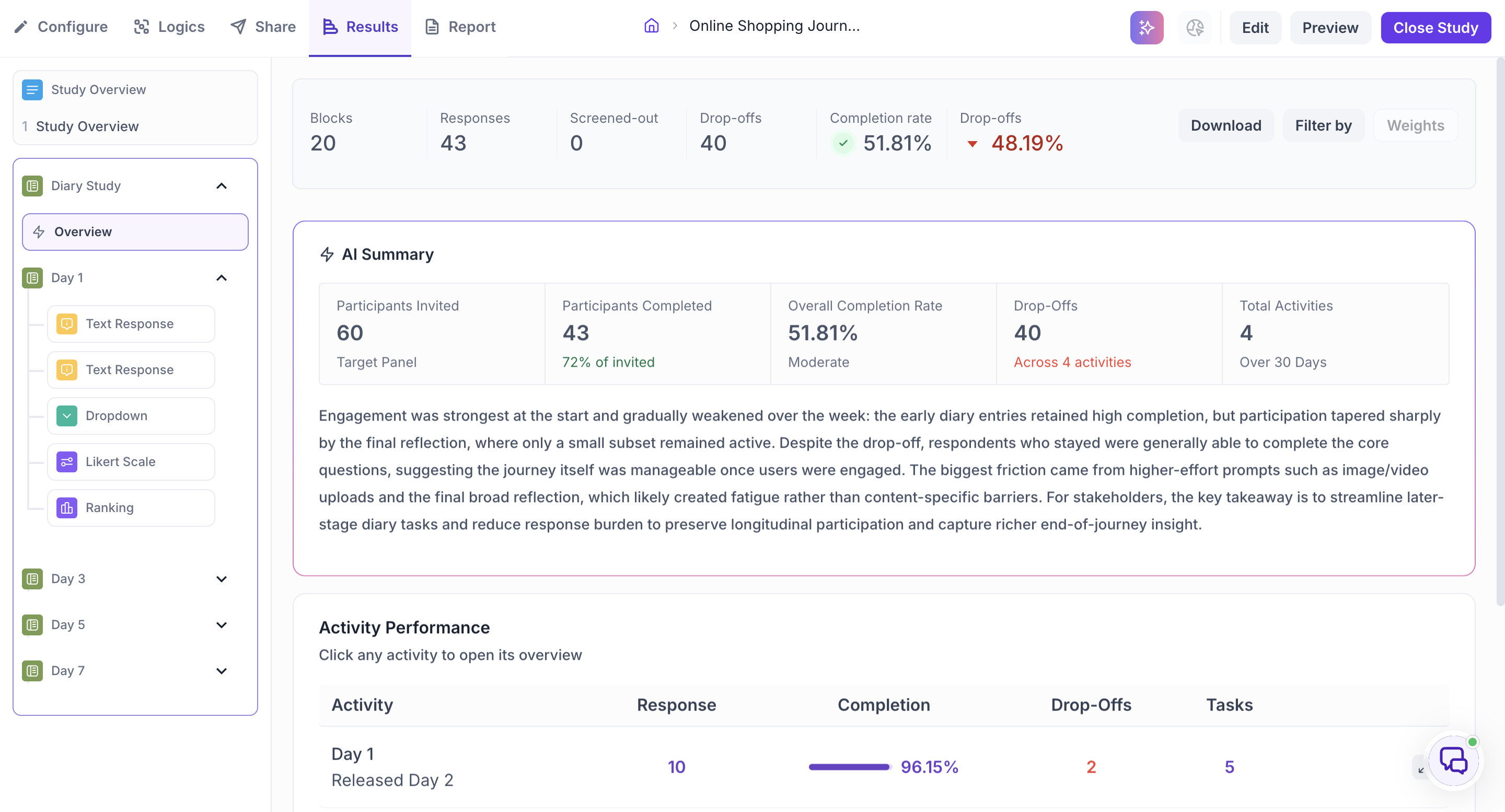Click the AI sparkle icon button

pos(1147,28)
